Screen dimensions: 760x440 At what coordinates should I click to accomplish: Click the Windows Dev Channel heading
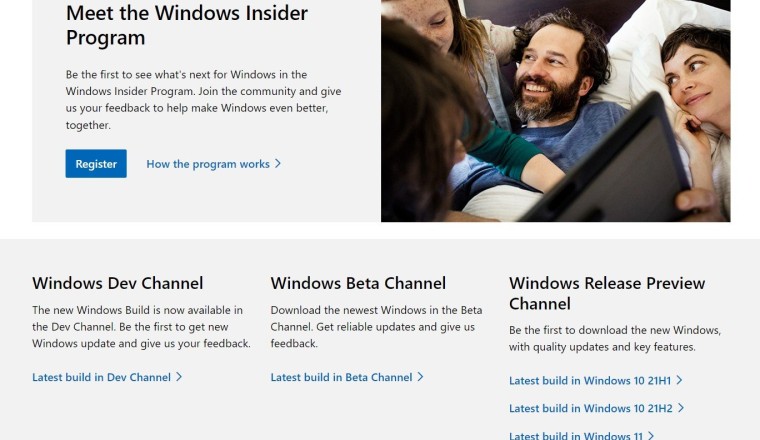118,283
